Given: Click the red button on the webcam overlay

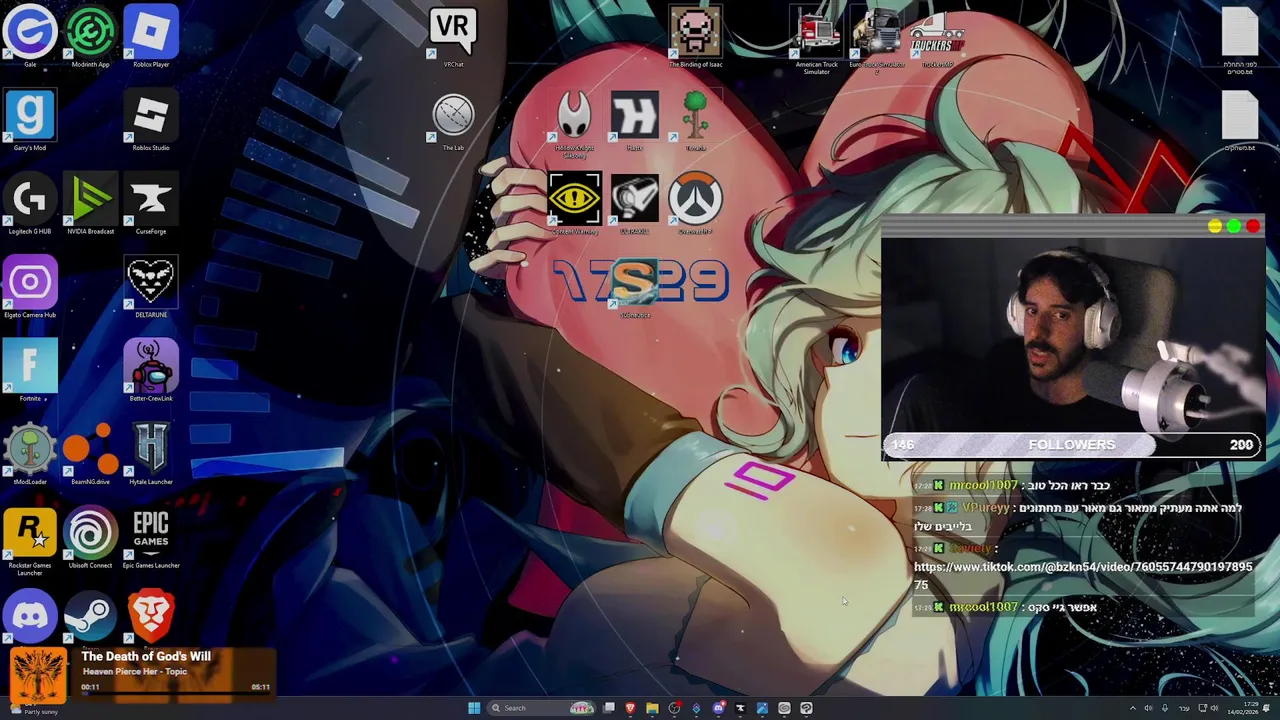Looking at the screenshot, I should pos(1253,227).
